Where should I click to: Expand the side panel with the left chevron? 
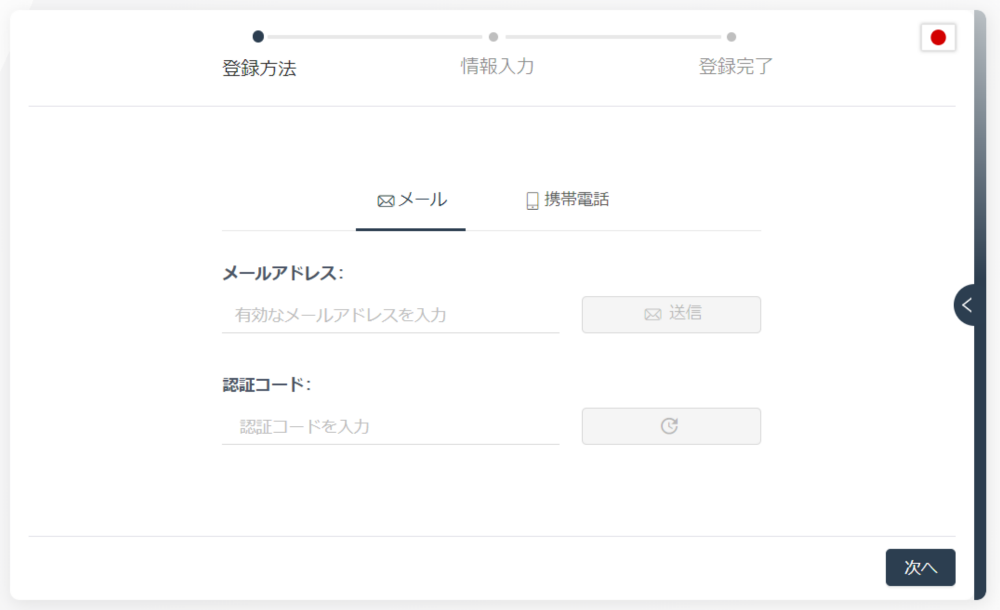(966, 305)
